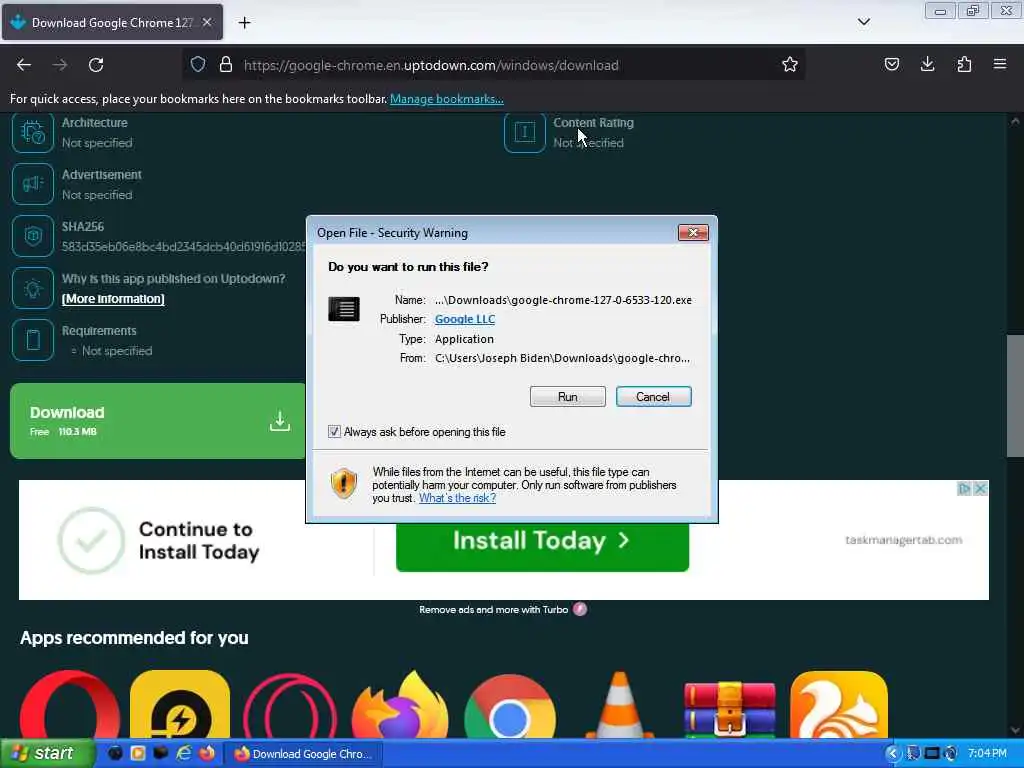
Task: Open the Firefox hamburger menu
Action: tap(1000, 65)
